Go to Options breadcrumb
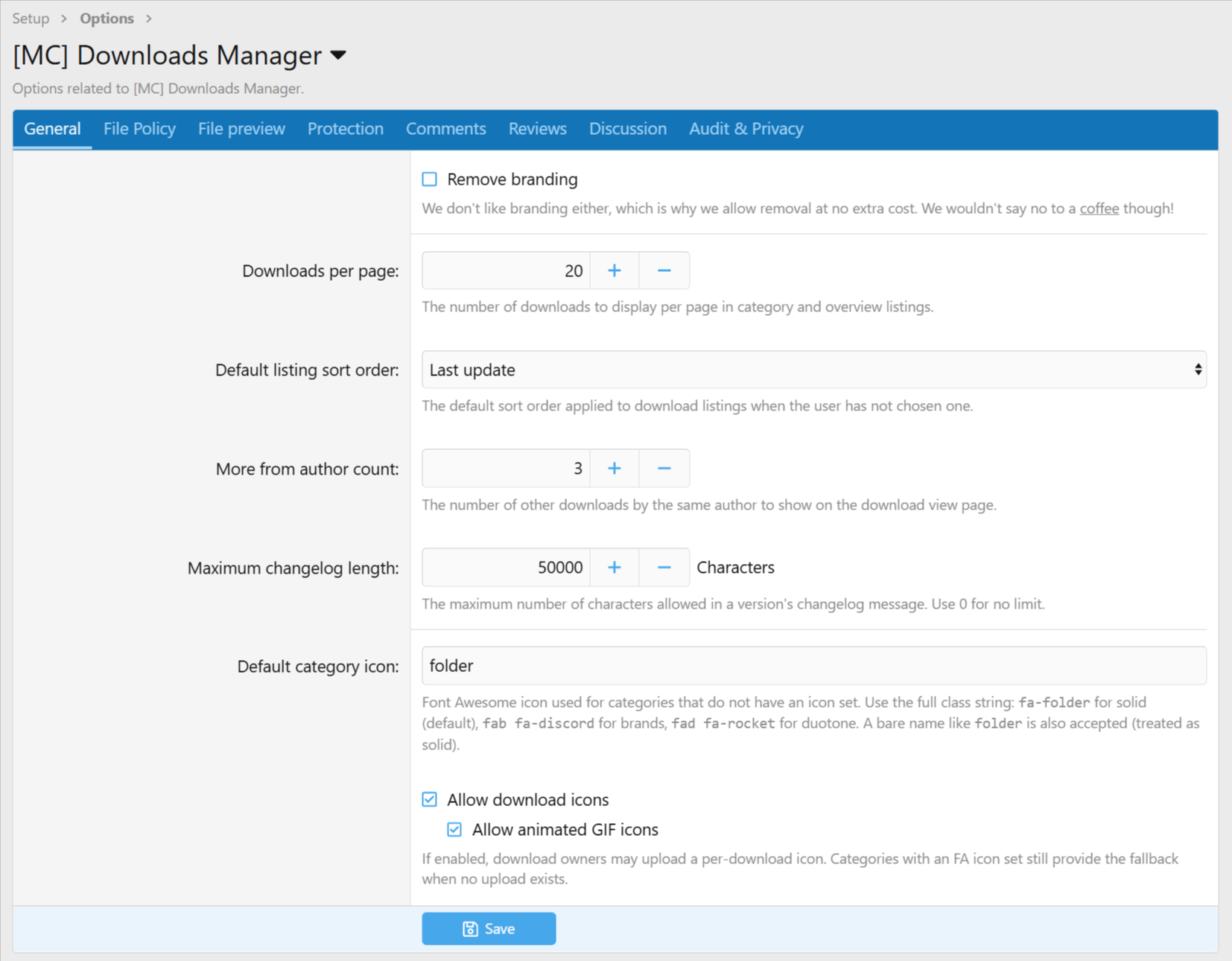Viewport: 1232px width, 961px height. [x=107, y=19]
